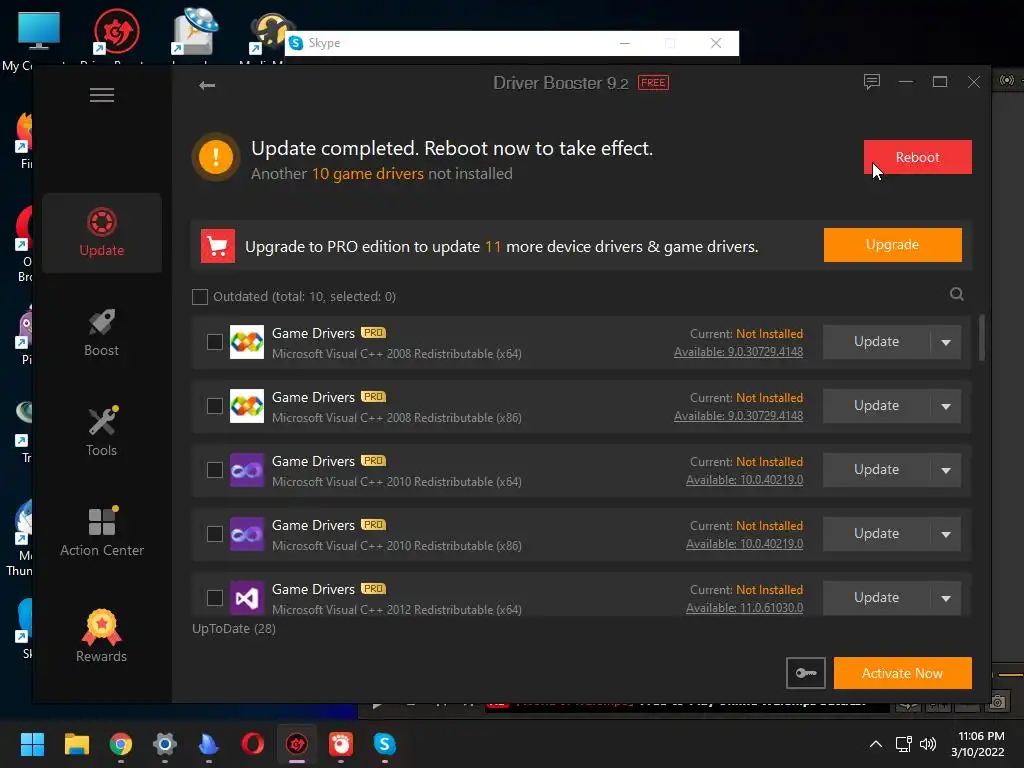
Task: Open the Tools section
Action: [x=102, y=432]
